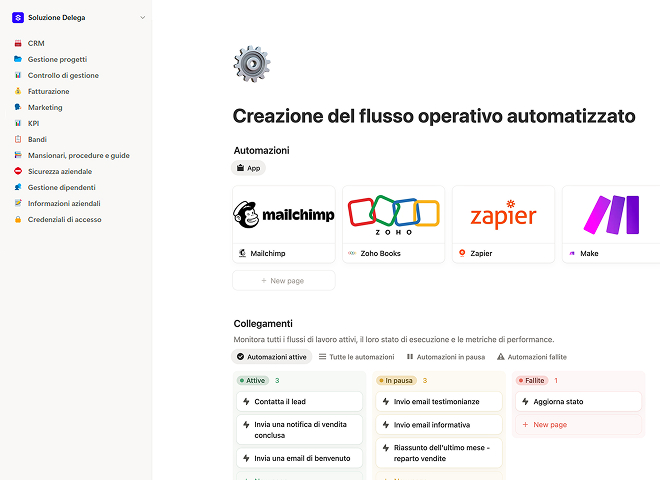This screenshot has width=660, height=480.
Task: Open the Contatta il lead card
Action: (299, 402)
